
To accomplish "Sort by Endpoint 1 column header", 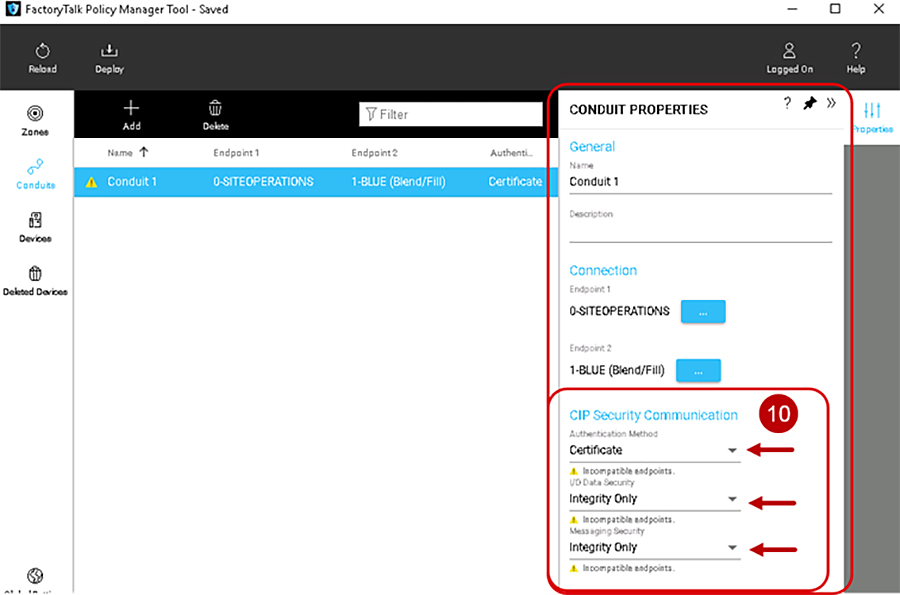I will pyautogui.click(x=236, y=153).
